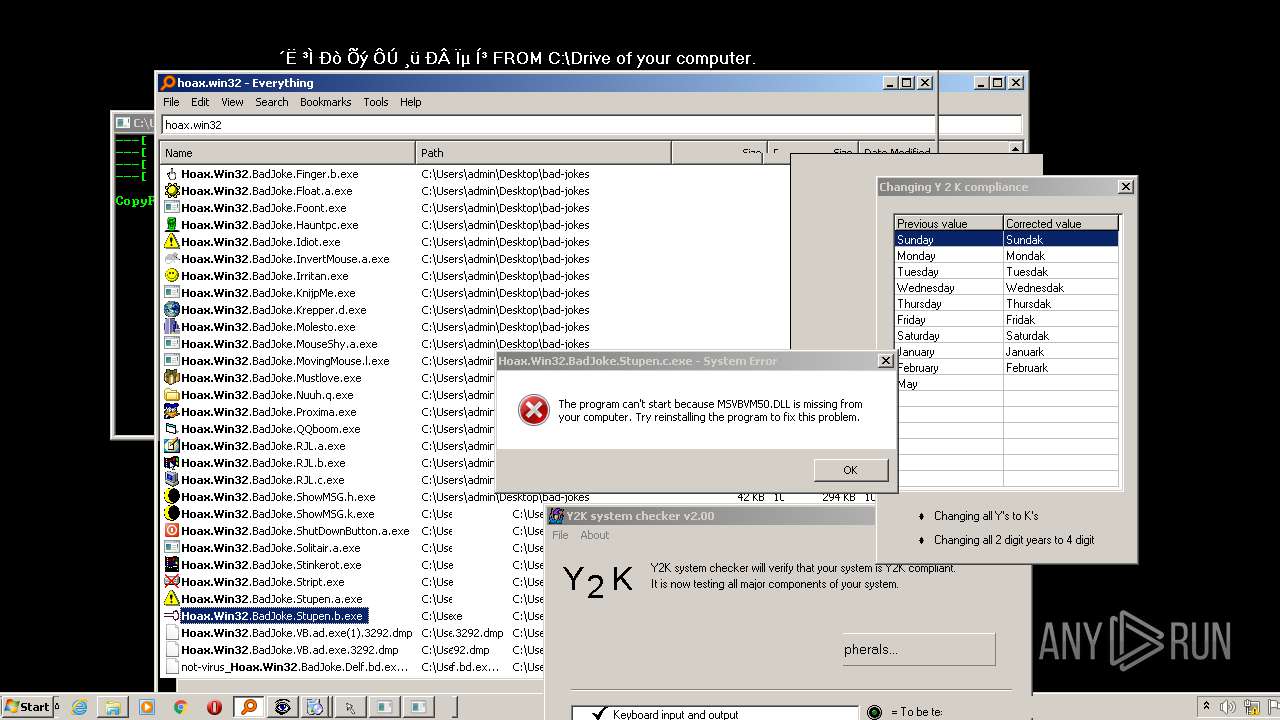Click the eye icon taskbar button
The image size is (1280, 720).
282,707
